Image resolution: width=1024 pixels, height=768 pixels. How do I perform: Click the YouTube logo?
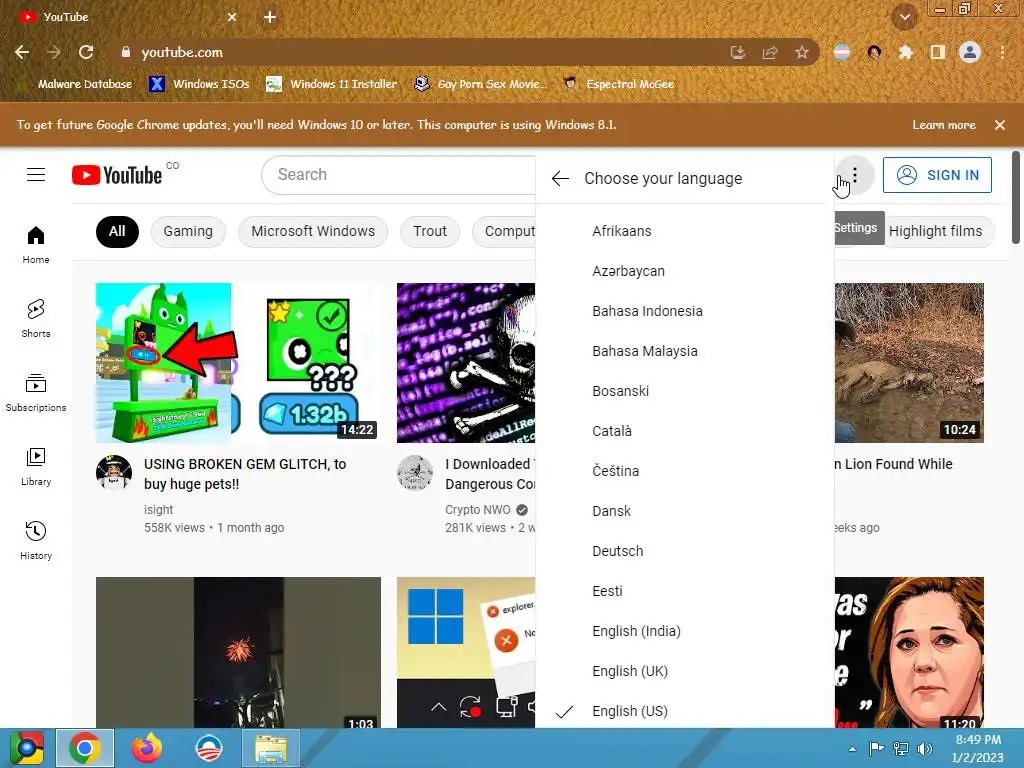pyautogui.click(x=117, y=175)
